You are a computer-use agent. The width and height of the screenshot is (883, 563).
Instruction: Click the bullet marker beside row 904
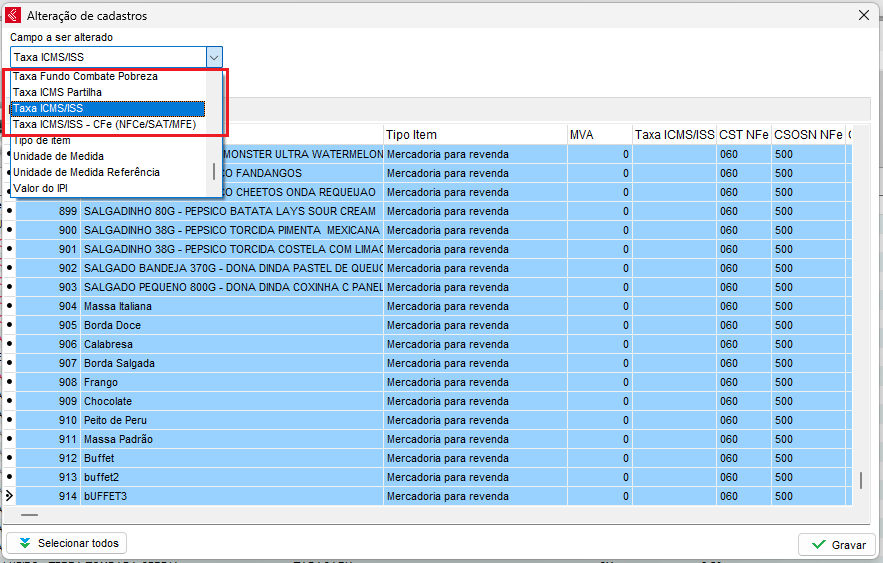click(9, 306)
